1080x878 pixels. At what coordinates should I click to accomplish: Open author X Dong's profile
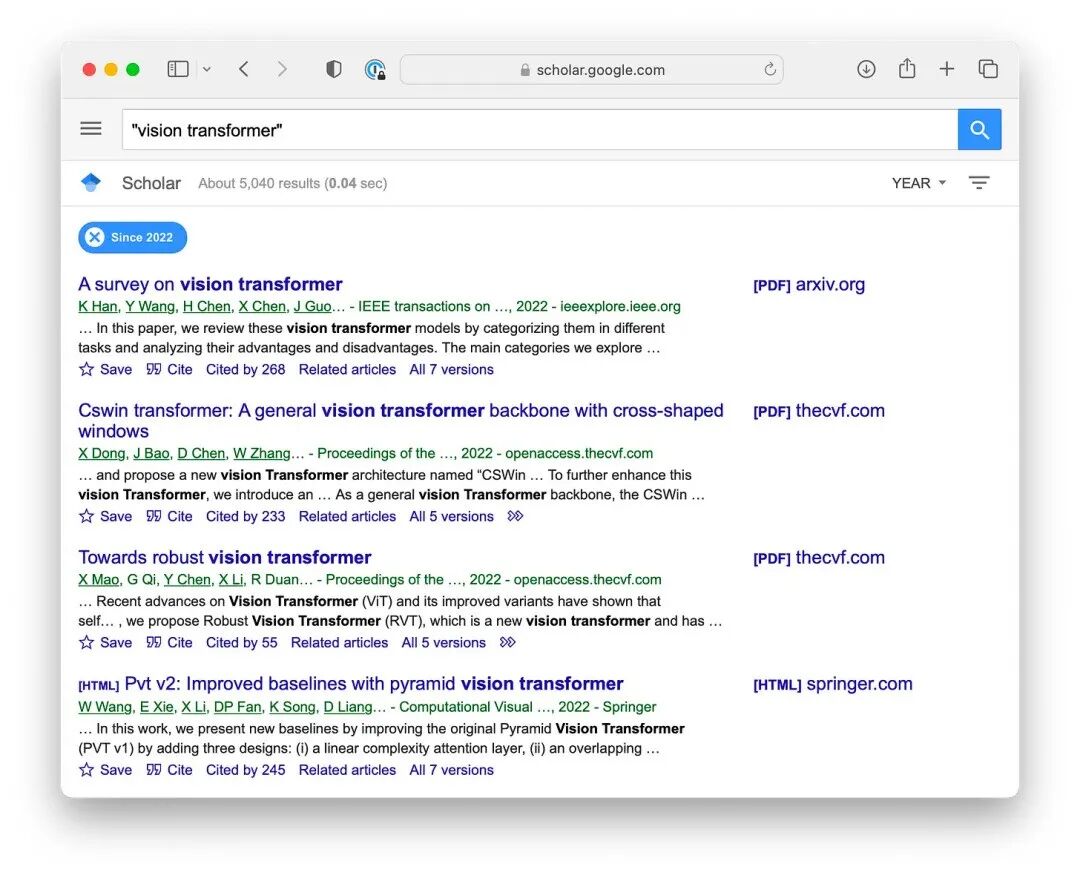click(102, 453)
